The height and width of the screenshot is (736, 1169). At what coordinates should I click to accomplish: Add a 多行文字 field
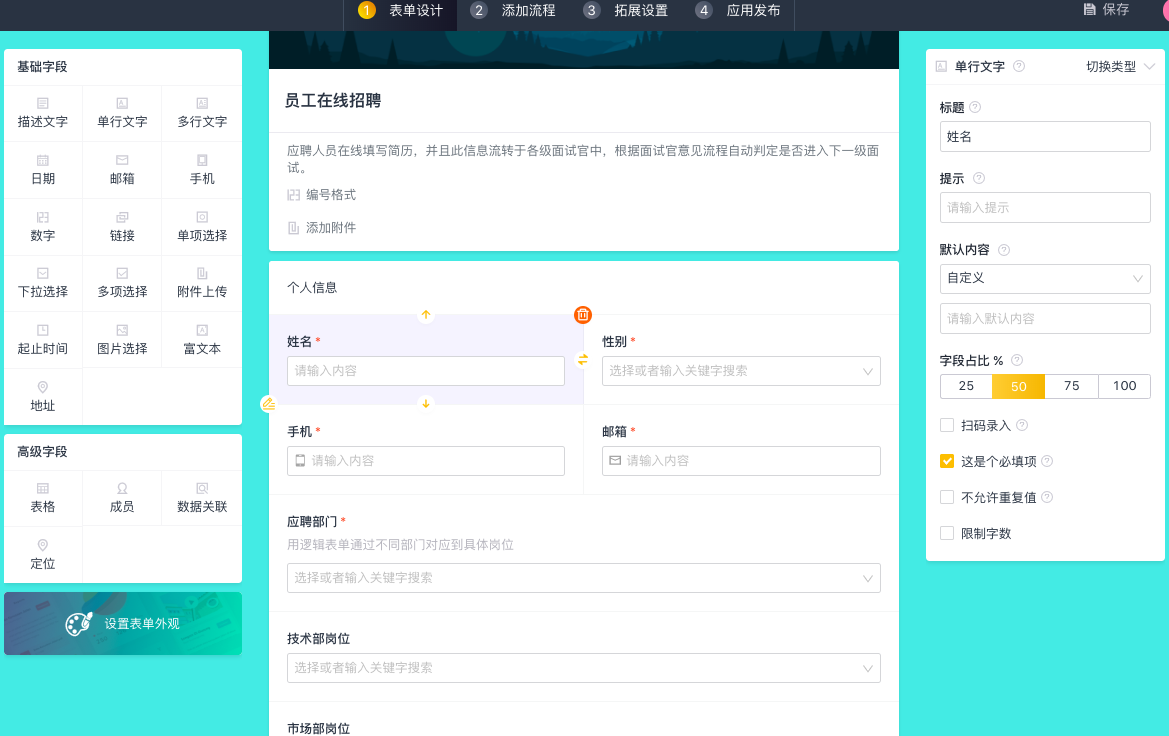(202, 113)
